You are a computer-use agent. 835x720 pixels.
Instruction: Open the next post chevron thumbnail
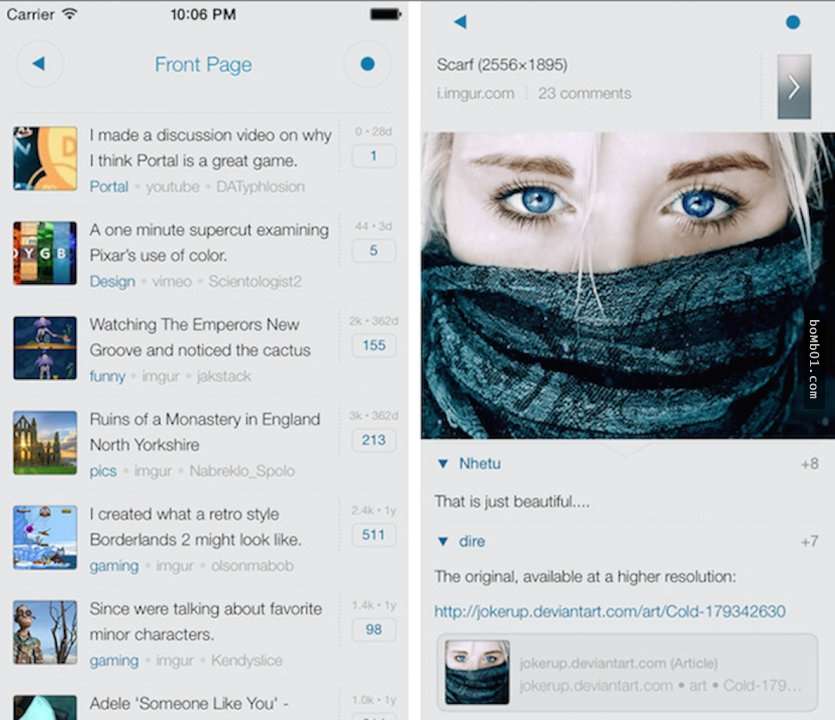click(794, 86)
